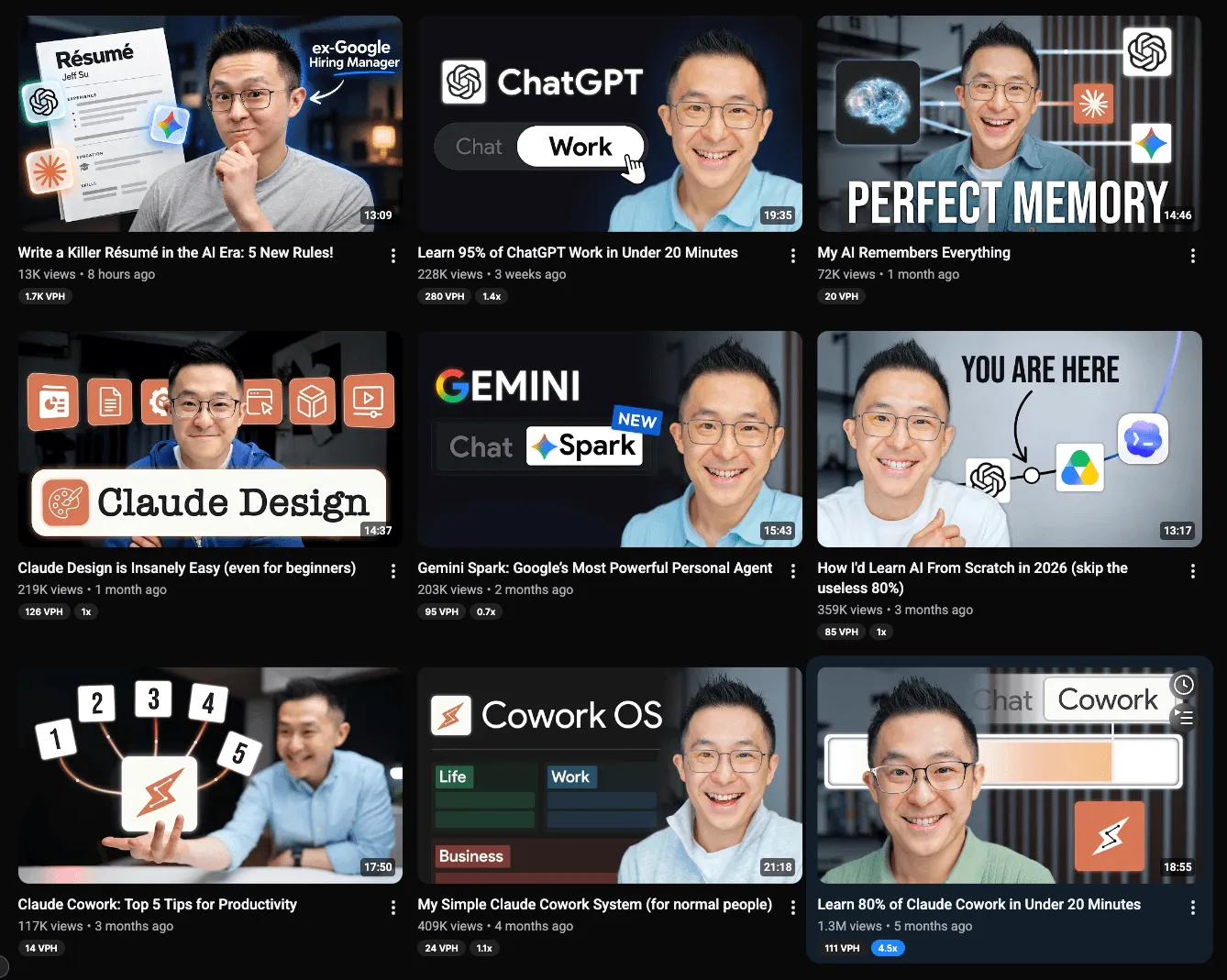Open title 'How I'd Learn AI From Scratch in 2026'
The width and height of the screenshot is (1227, 980).
973,578
